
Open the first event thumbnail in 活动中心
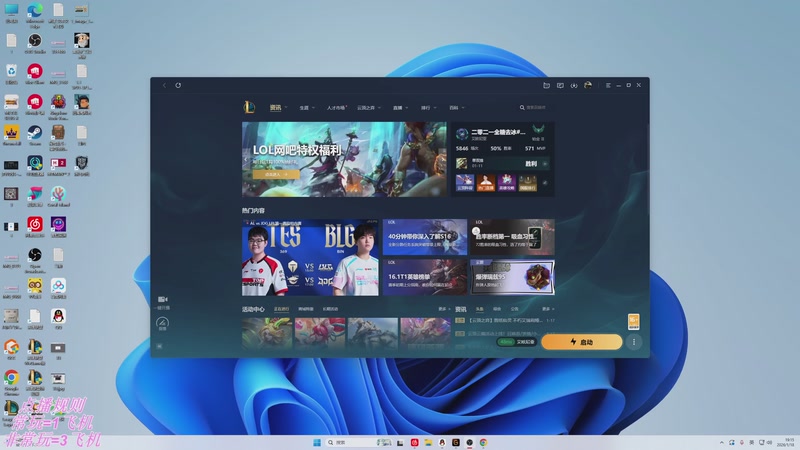click(267, 333)
